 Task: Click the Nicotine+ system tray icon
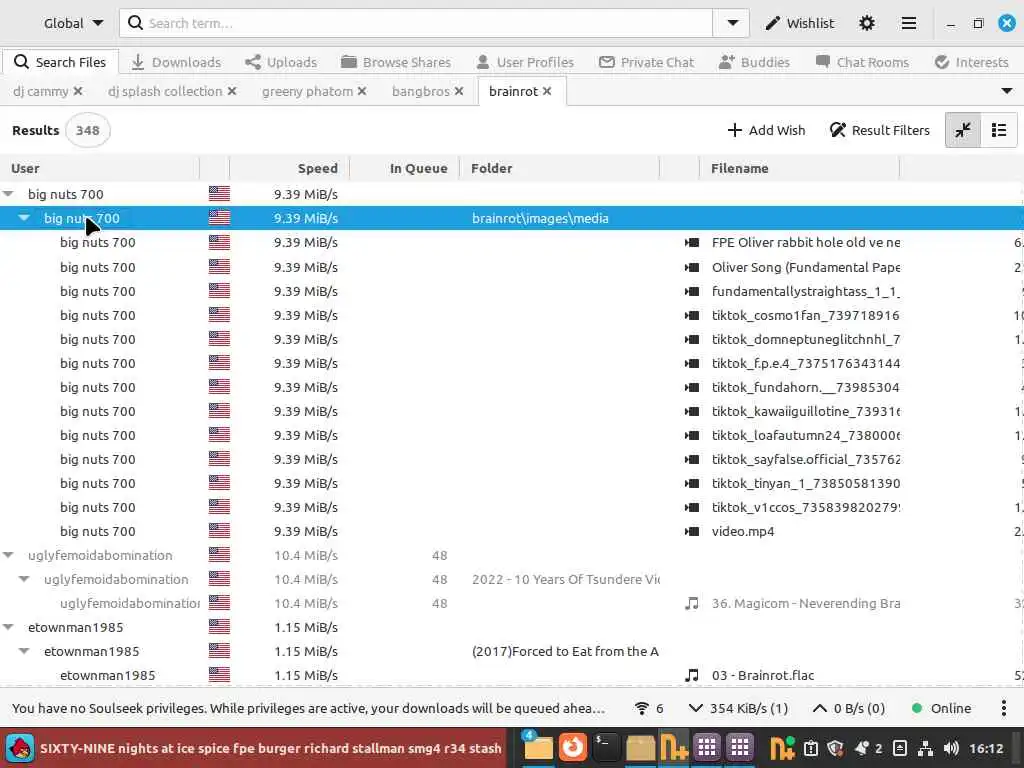tap(782, 748)
